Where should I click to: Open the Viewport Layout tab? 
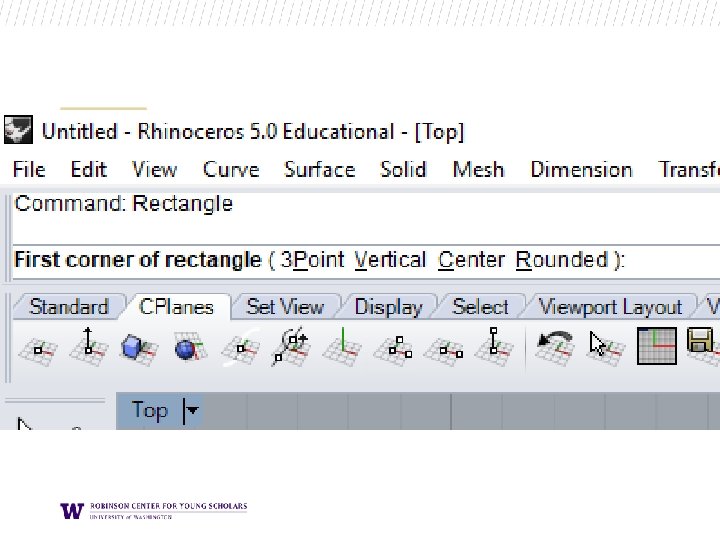[610, 307]
